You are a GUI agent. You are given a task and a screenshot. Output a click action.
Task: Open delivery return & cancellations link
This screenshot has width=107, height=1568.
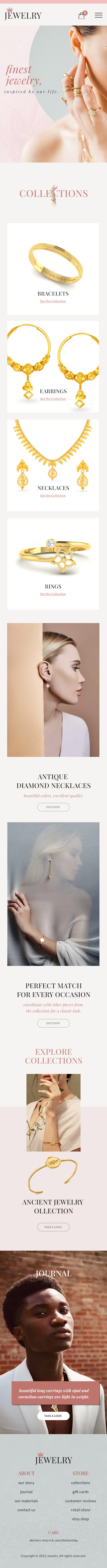pyautogui.click(x=53, y=1540)
